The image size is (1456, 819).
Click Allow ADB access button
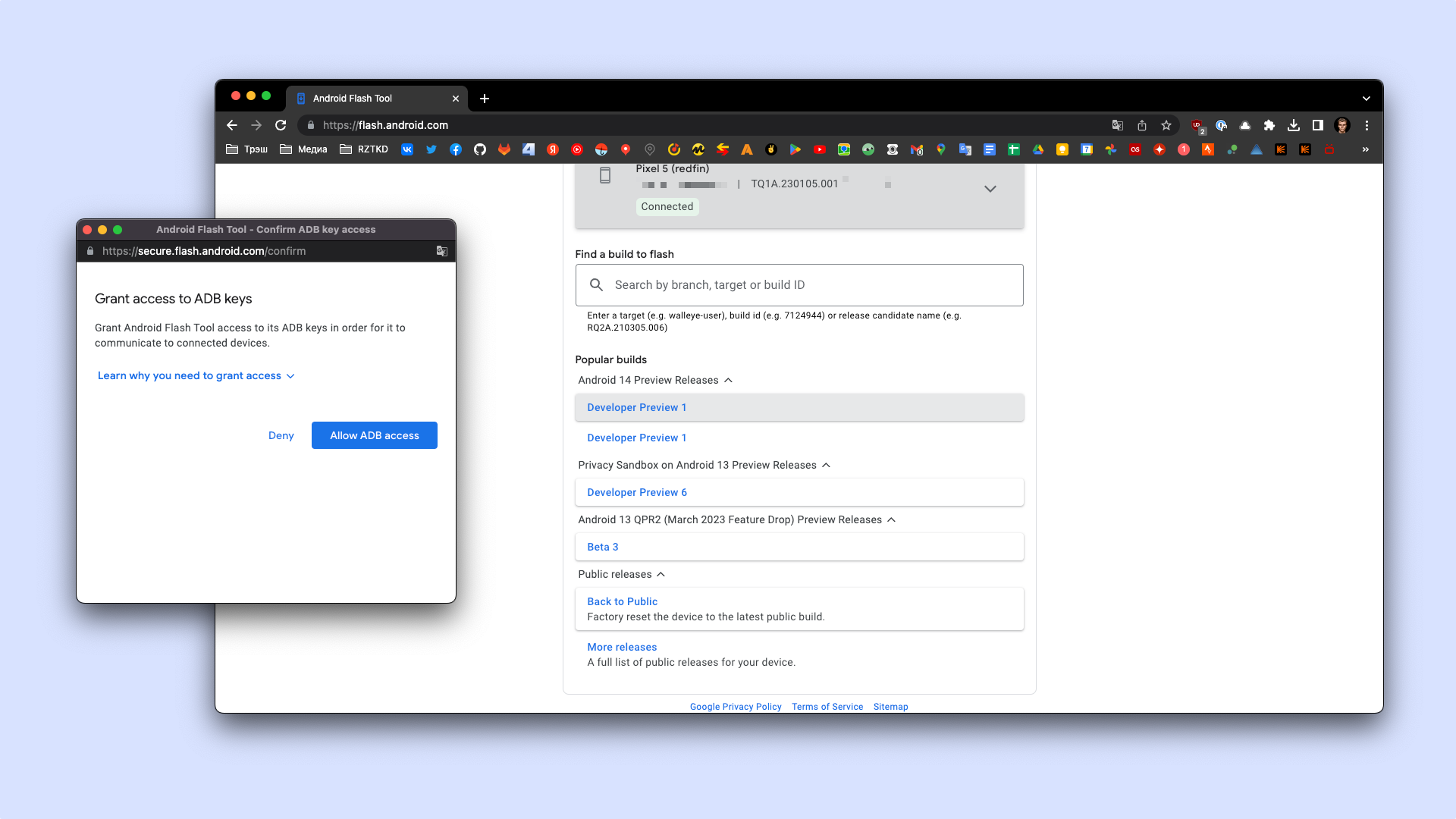(374, 435)
